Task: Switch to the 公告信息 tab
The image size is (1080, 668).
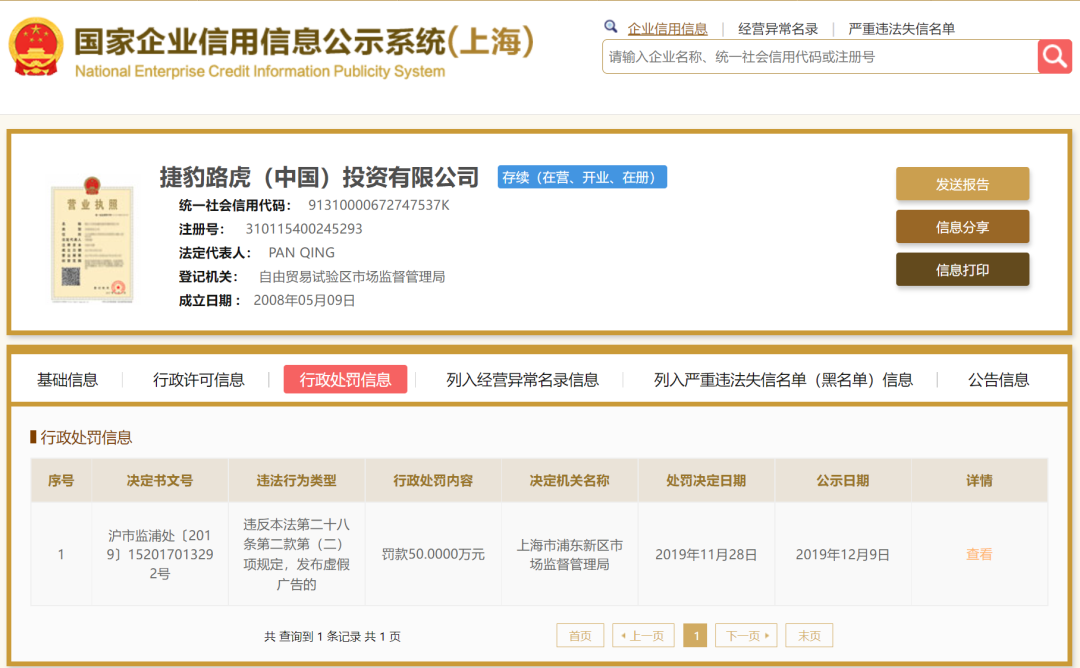Action: coord(998,379)
